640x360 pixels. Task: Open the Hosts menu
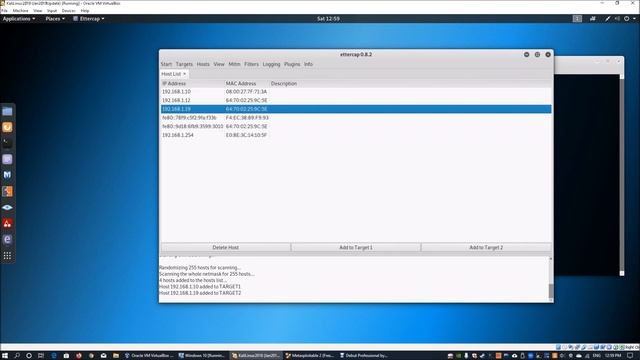coord(203,64)
